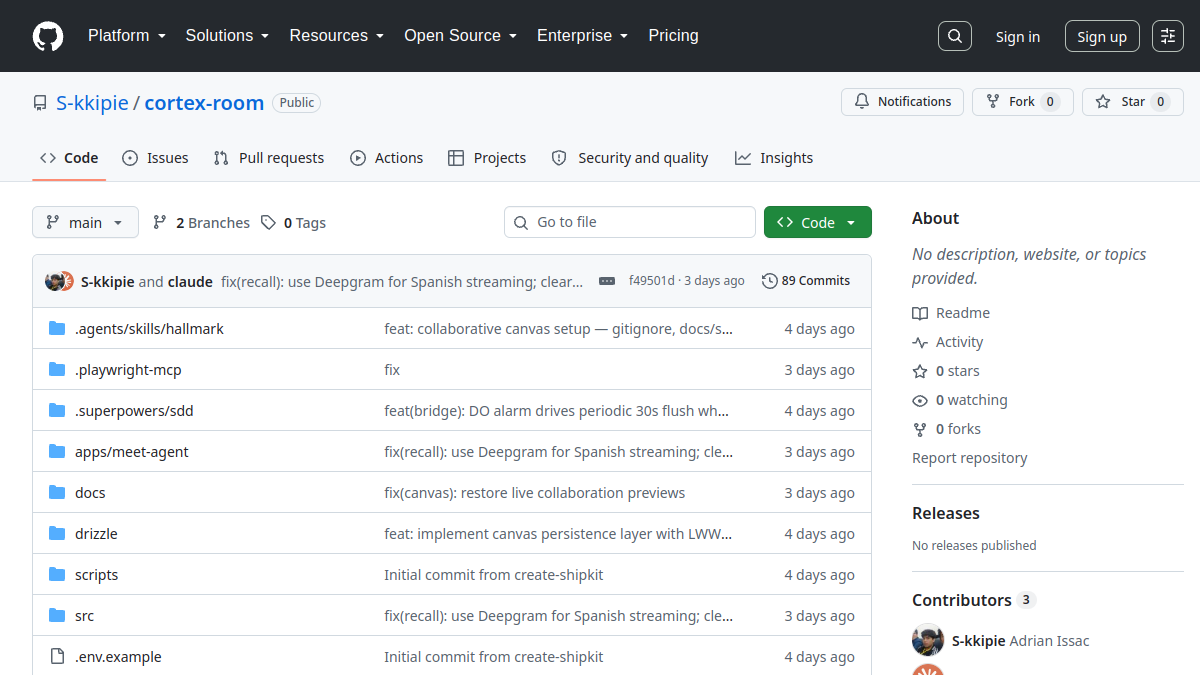Expand the Resources menu
1200x675 pixels.
[337, 36]
